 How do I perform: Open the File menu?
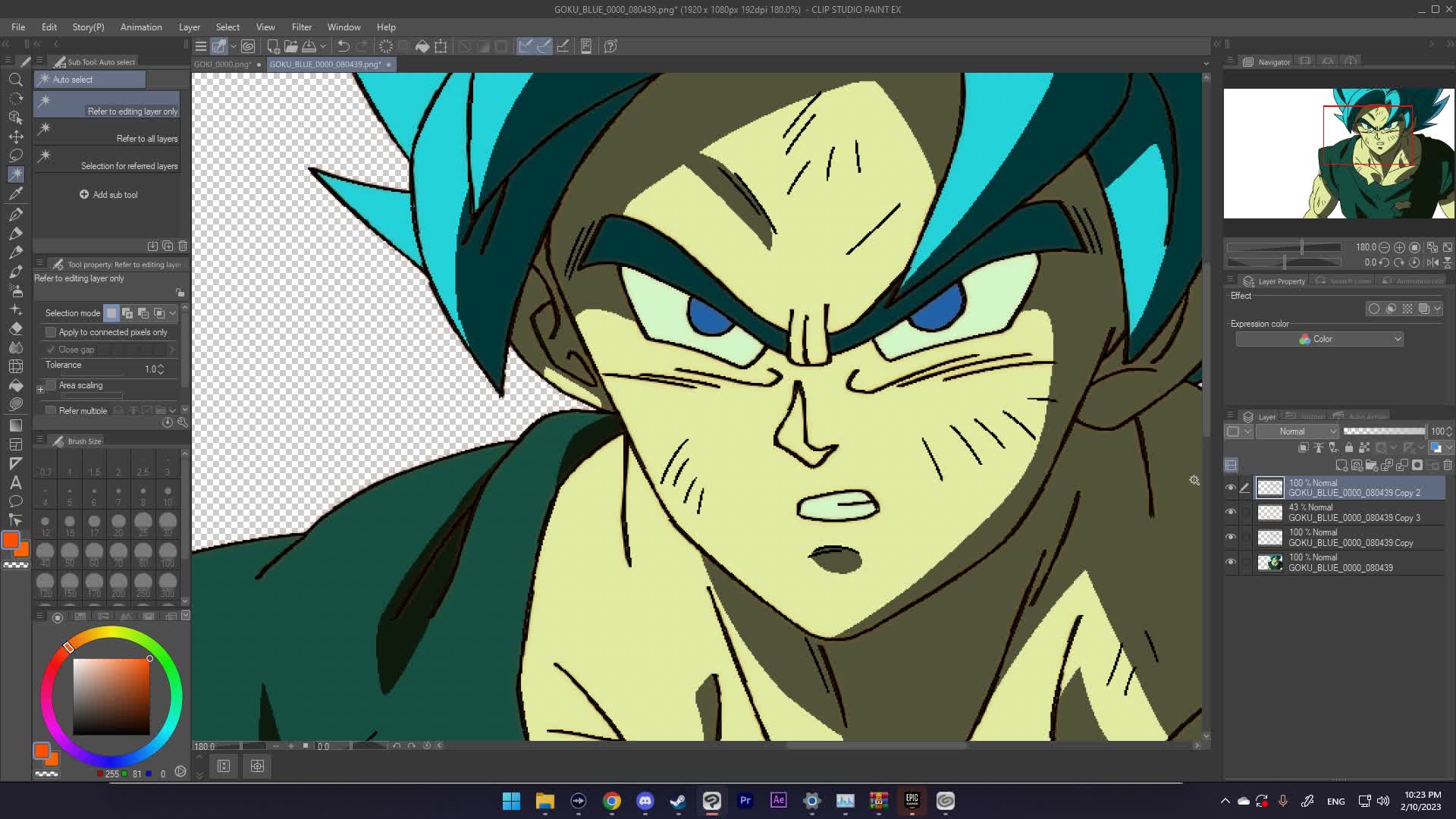click(18, 27)
